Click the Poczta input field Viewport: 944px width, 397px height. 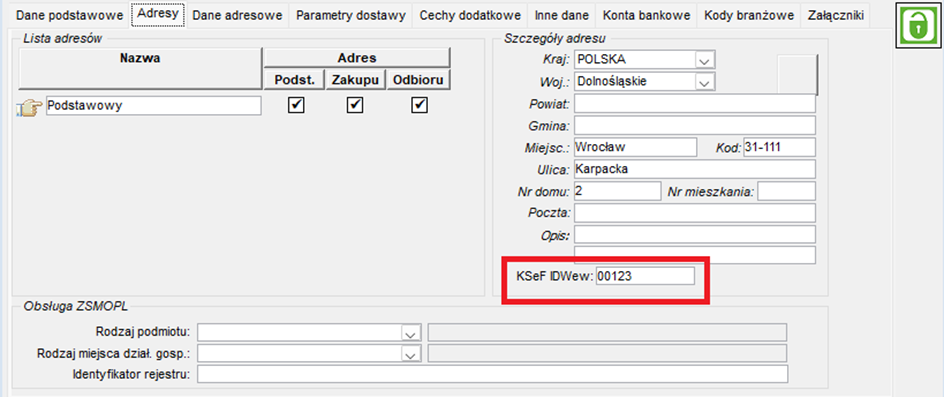695,213
